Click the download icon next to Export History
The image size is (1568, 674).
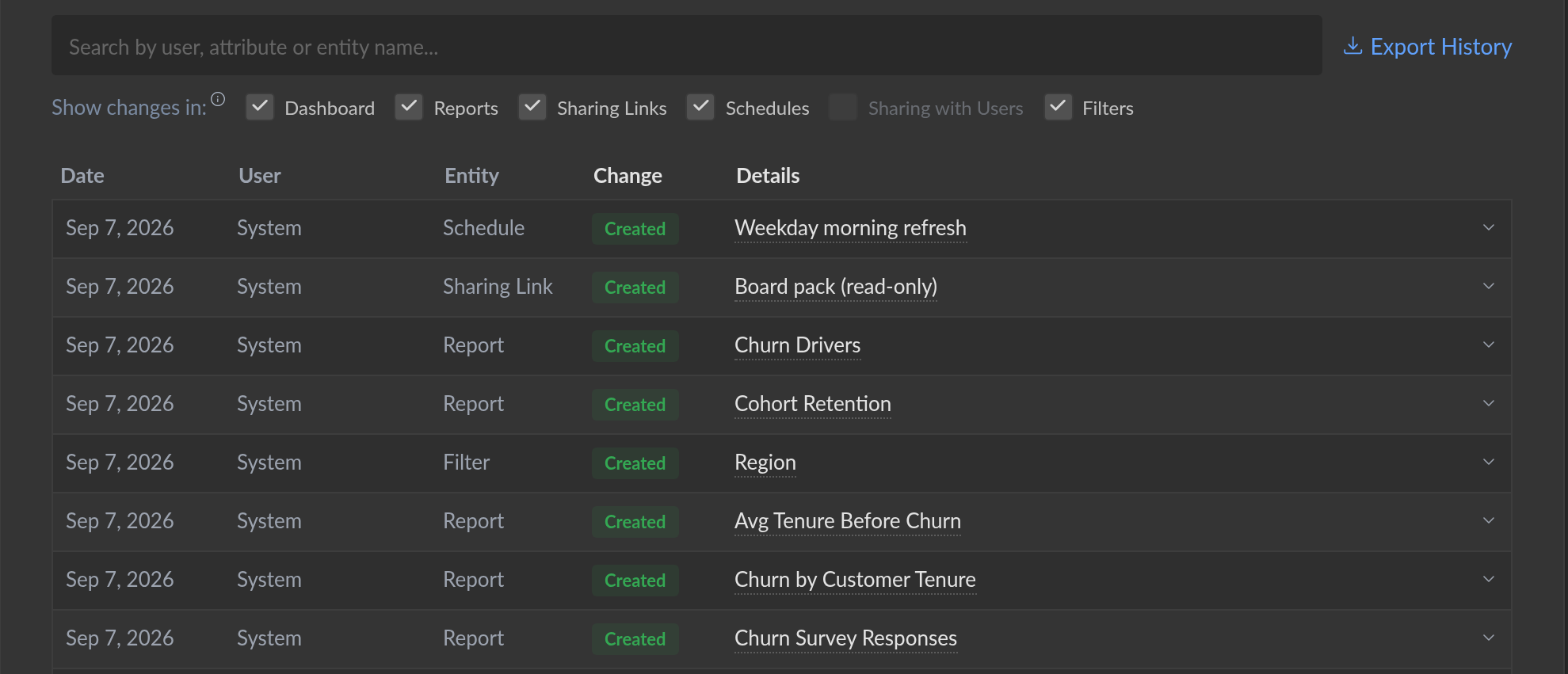[1352, 46]
